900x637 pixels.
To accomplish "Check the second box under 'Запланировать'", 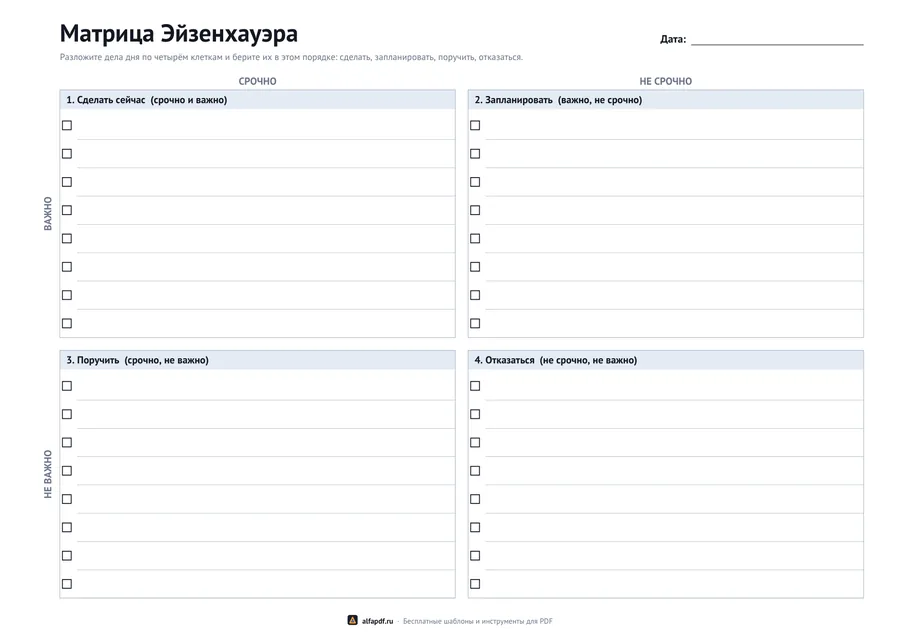I will click(475, 154).
